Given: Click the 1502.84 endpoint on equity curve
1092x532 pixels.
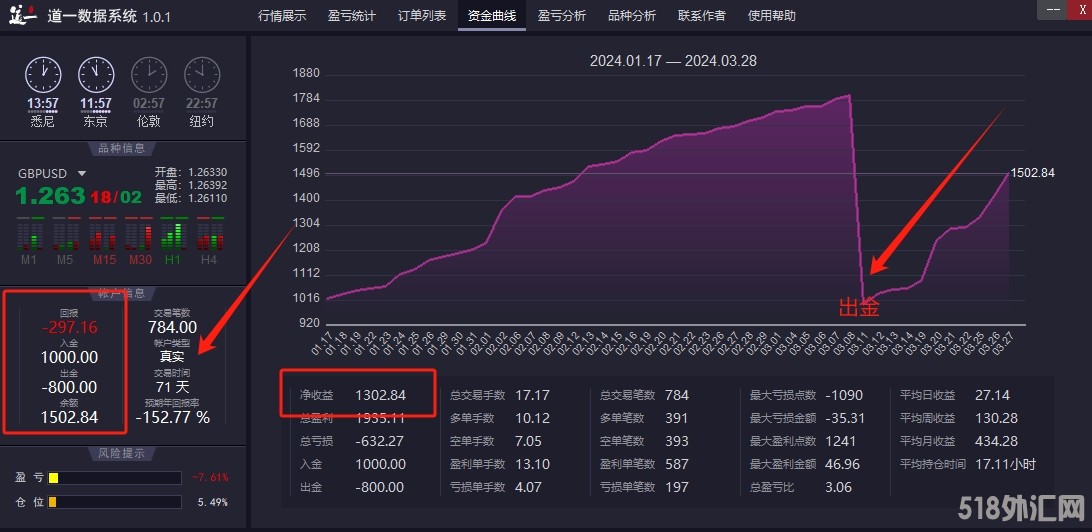Looking at the screenshot, I should pyautogui.click(x=1007, y=173).
